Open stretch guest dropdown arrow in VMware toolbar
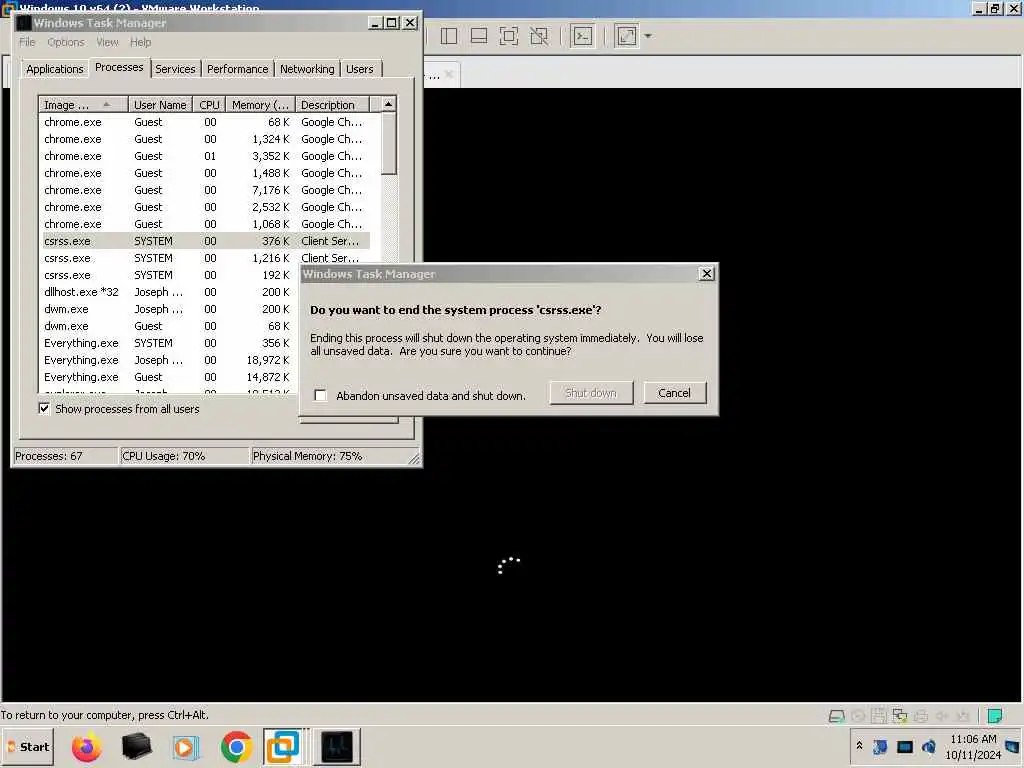Screen dimensions: 1024x768 tap(648, 36)
